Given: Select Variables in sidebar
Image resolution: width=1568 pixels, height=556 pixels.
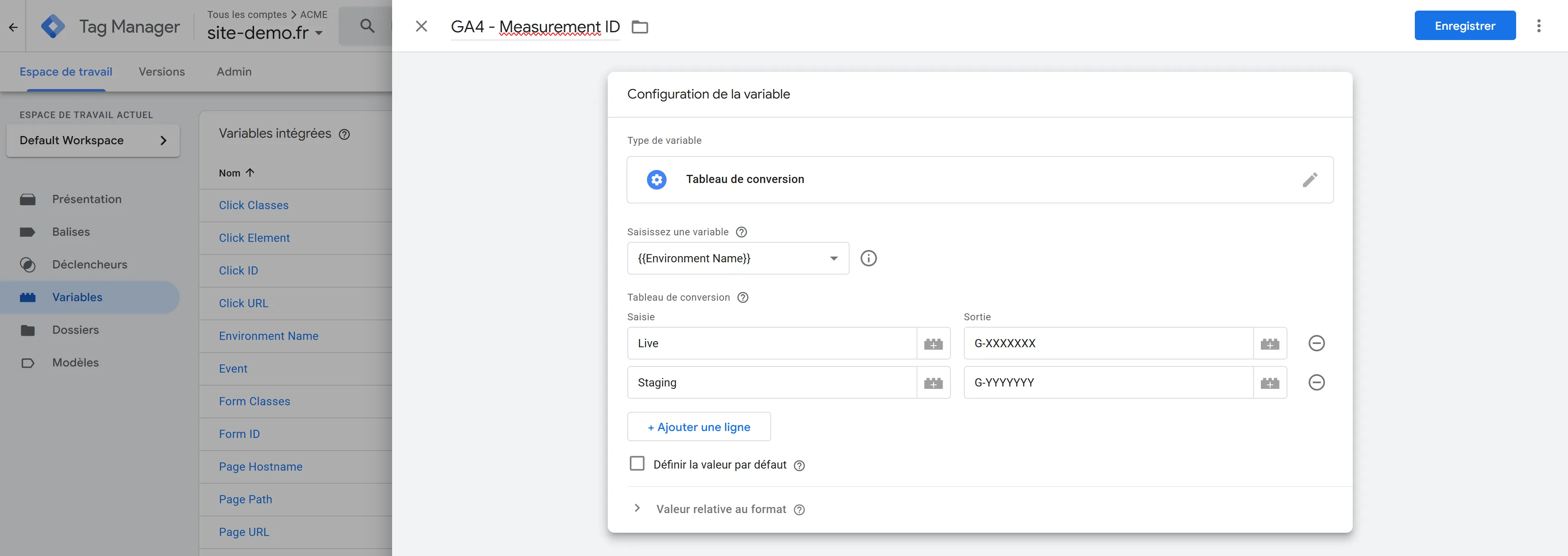Looking at the screenshot, I should click(90, 297).
